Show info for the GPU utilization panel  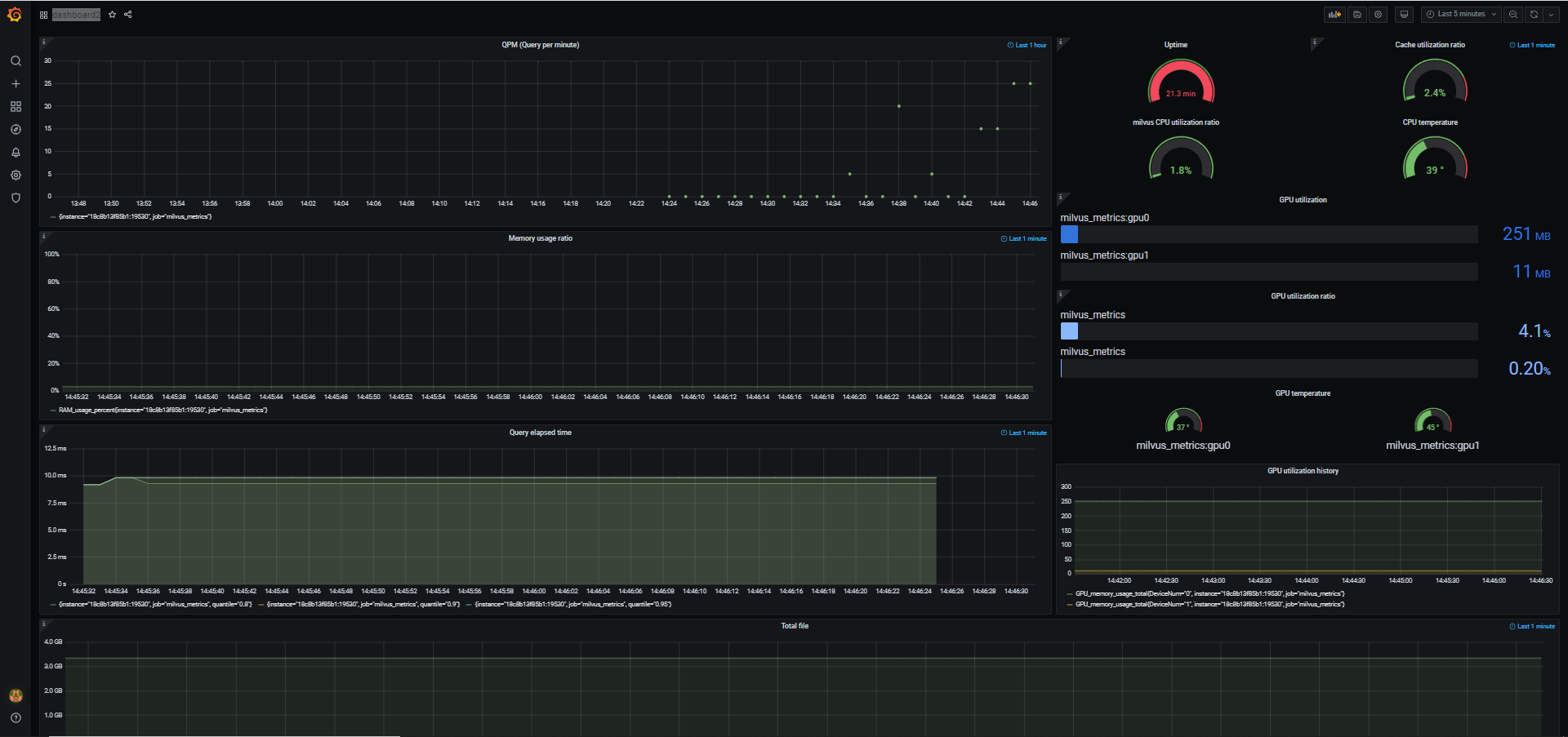pyautogui.click(x=1061, y=197)
